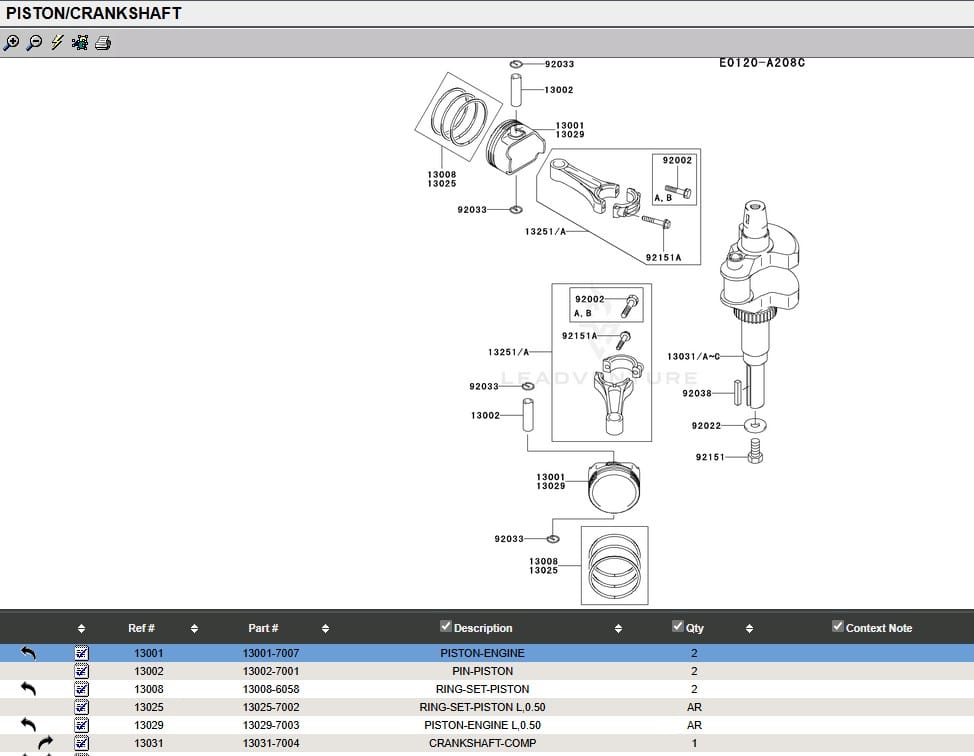Click the back arrow on row 13008

click(x=28, y=689)
